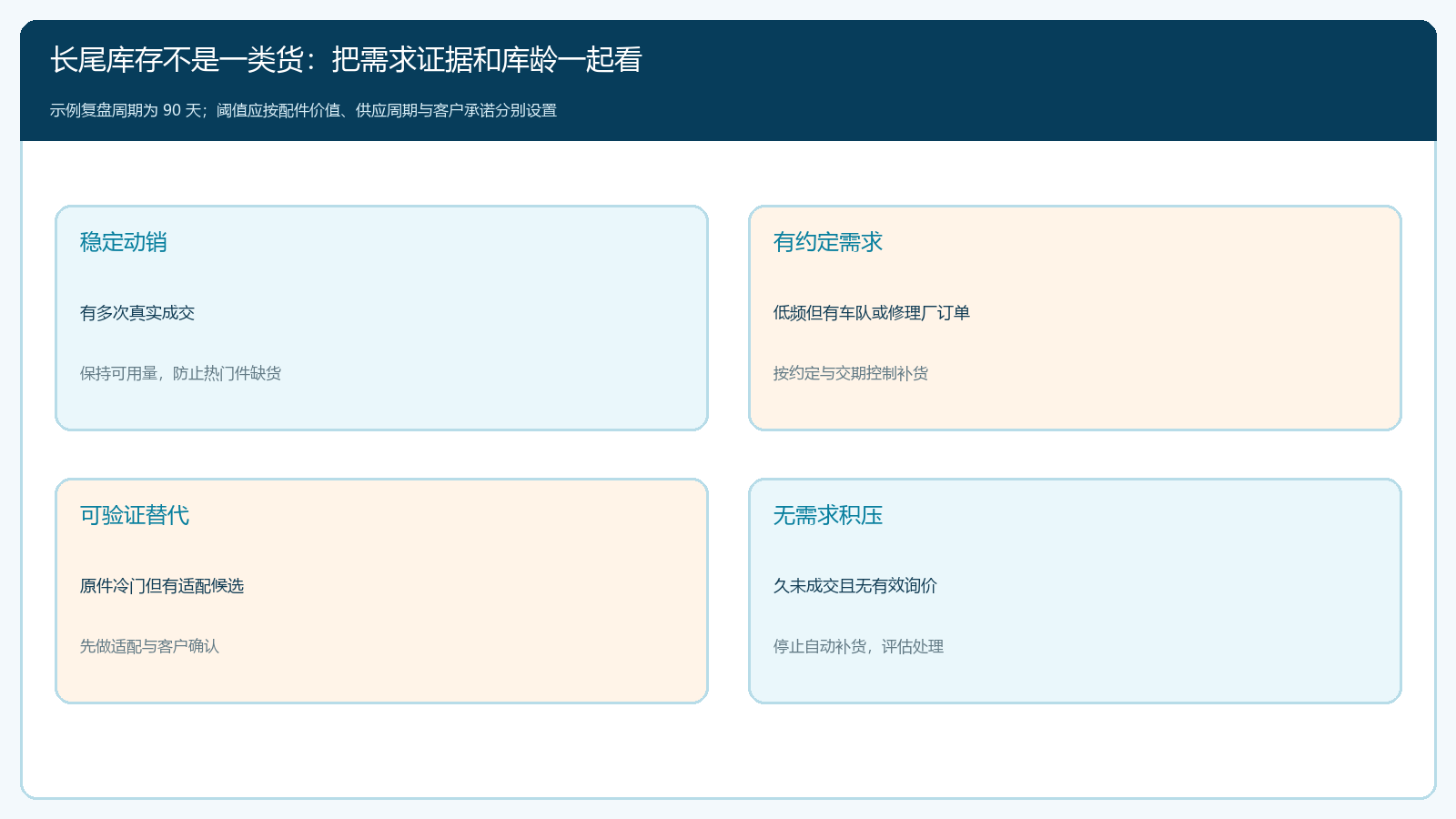Click the text 停止自动补货，评估处理
The height and width of the screenshot is (819, 1456).
(858, 646)
